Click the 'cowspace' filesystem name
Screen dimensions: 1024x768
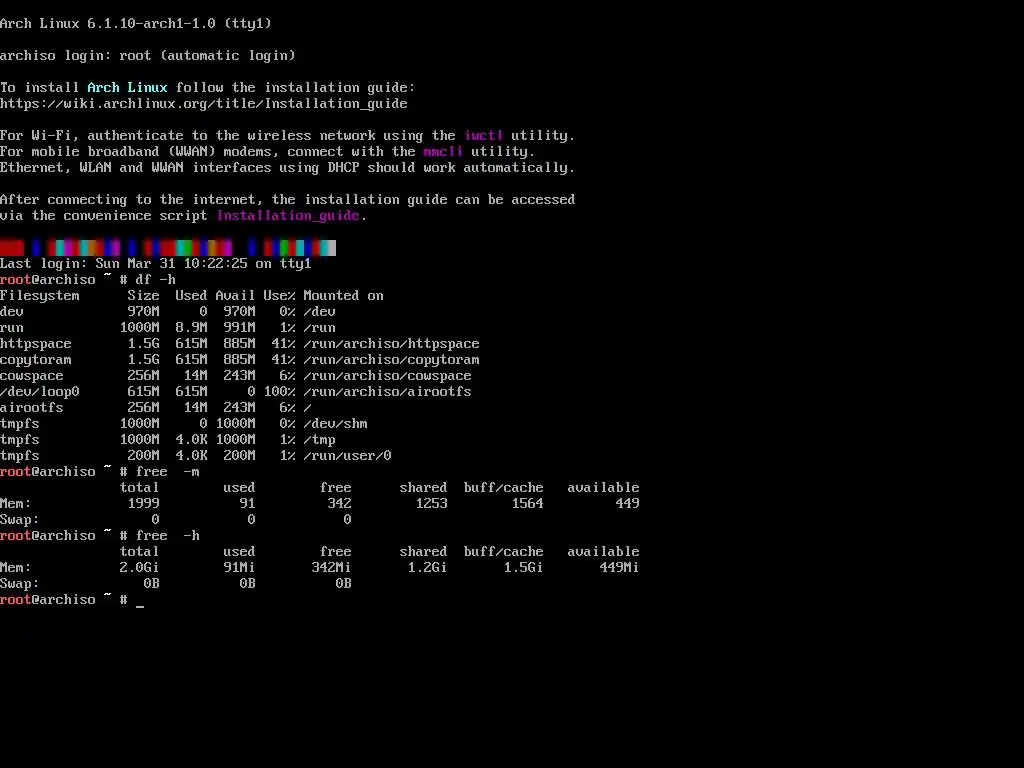tap(32, 376)
